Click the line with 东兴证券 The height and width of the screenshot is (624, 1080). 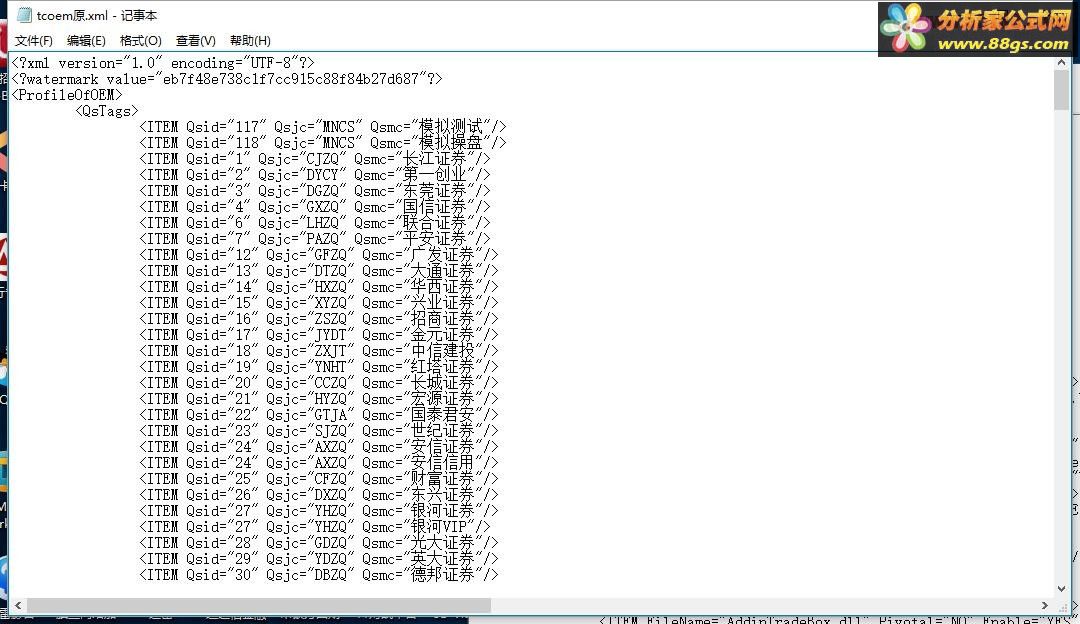pos(318,495)
